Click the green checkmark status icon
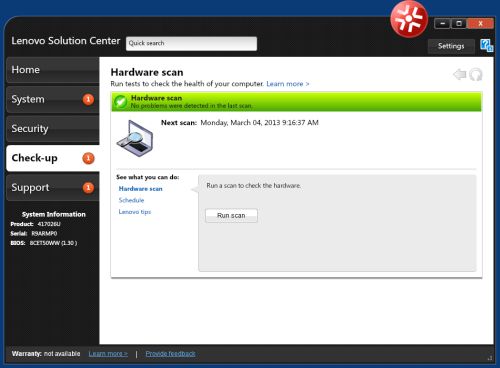Image resolution: width=500 pixels, height=368 pixels. click(x=120, y=102)
